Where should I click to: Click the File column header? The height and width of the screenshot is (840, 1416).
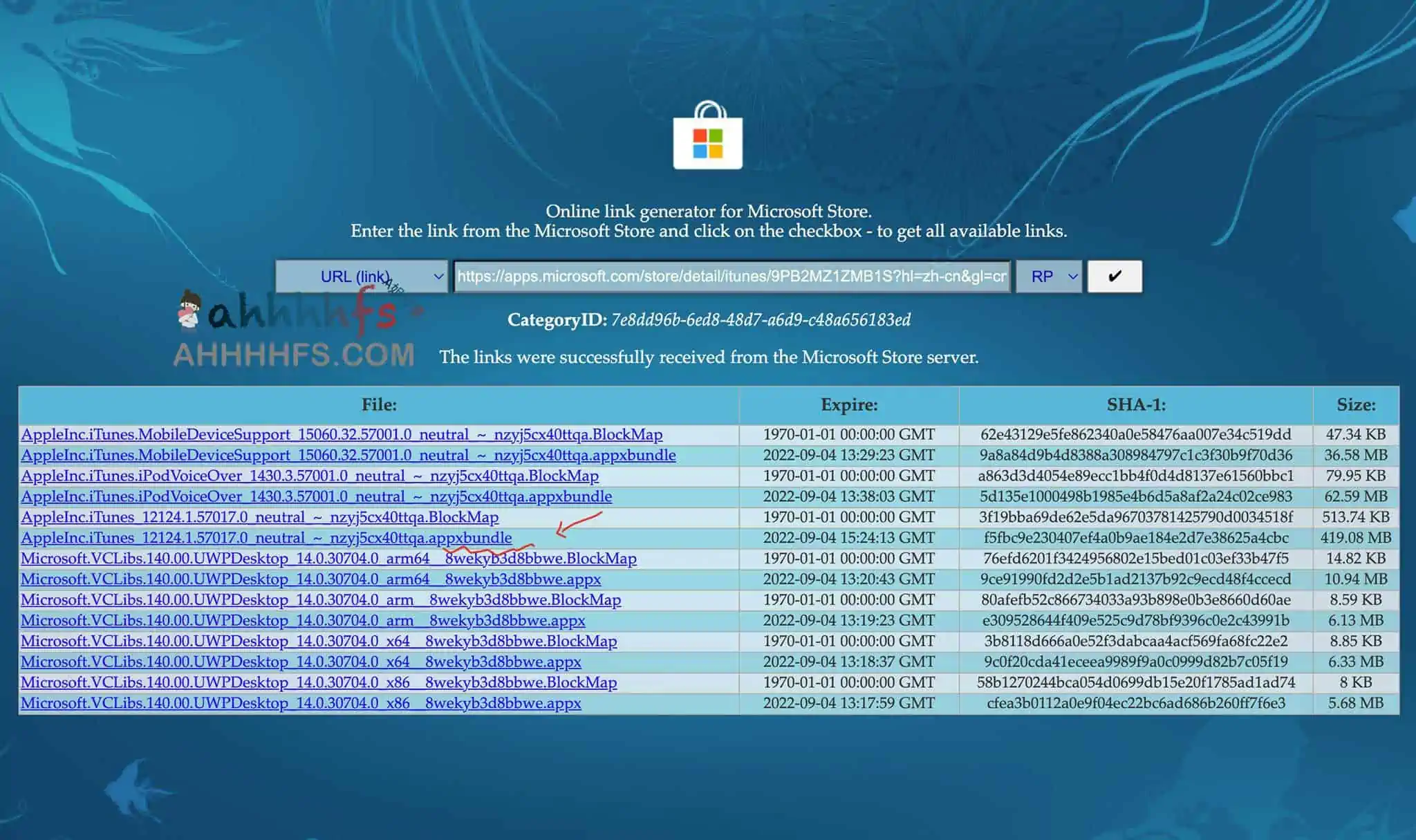(379, 405)
